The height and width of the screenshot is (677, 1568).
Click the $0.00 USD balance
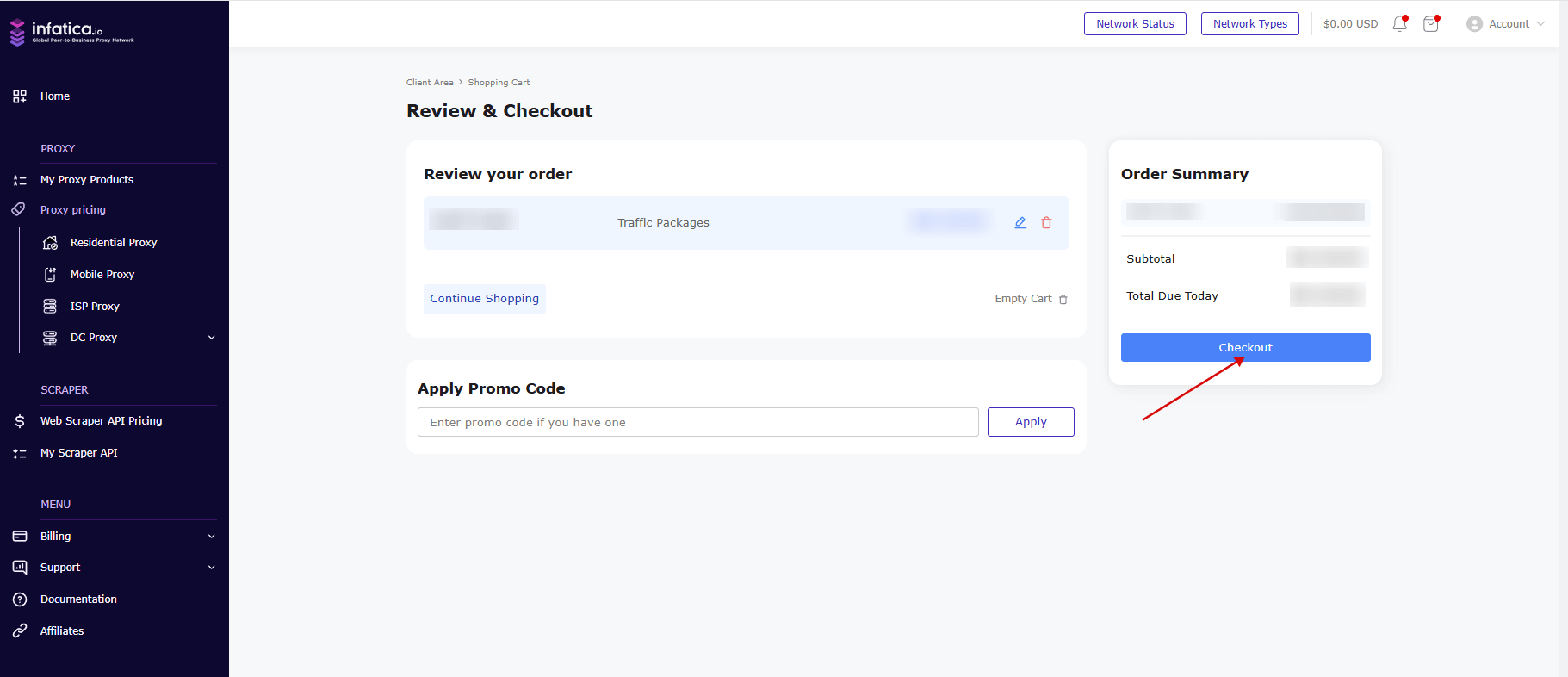pyautogui.click(x=1350, y=24)
